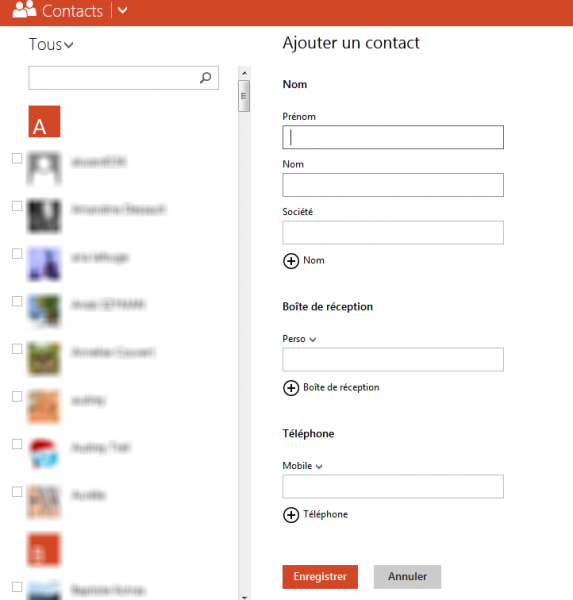Click scrollbar down arrow of contact list

pyautogui.click(x=244, y=597)
